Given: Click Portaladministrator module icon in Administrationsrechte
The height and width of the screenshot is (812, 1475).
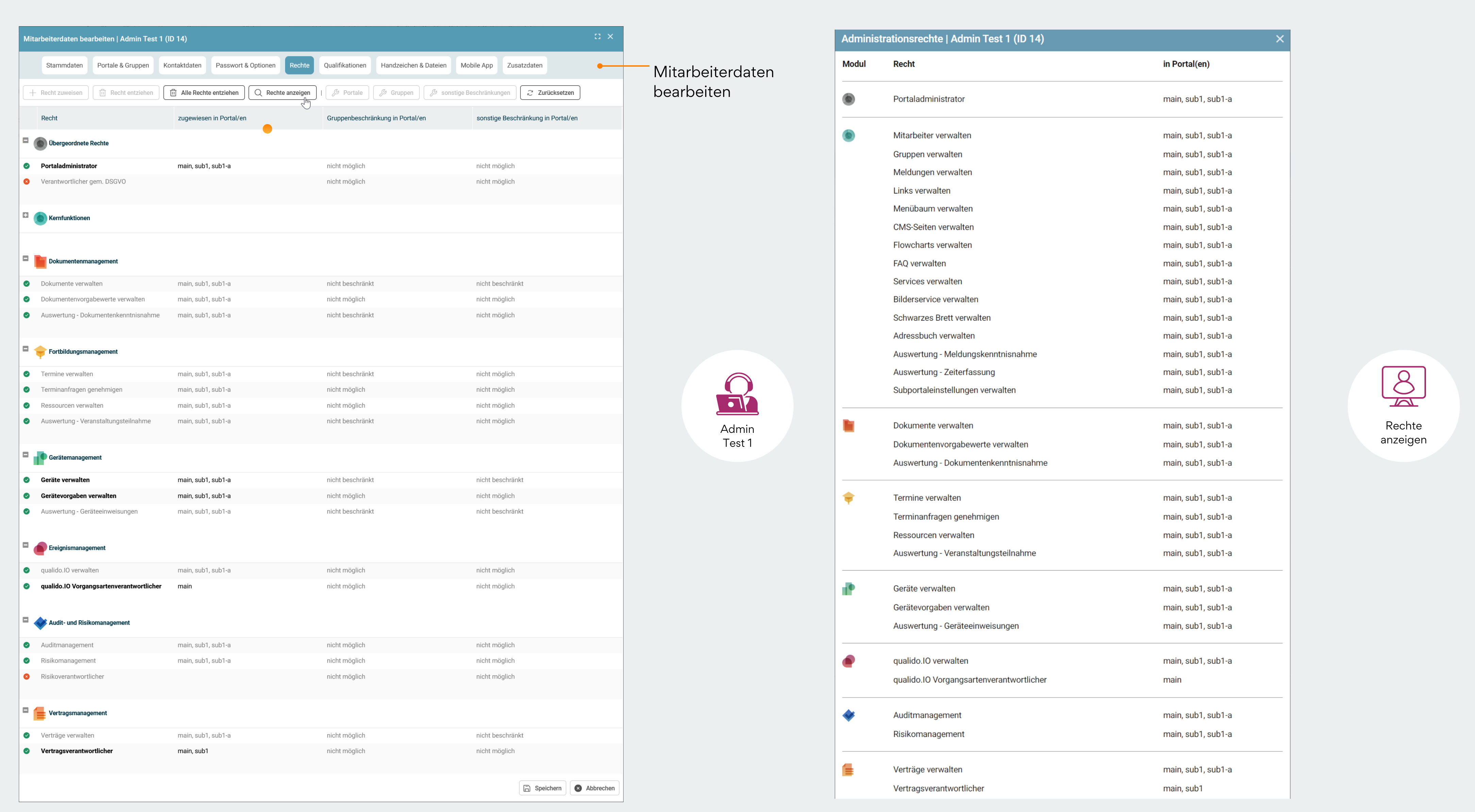Looking at the screenshot, I should (849, 99).
